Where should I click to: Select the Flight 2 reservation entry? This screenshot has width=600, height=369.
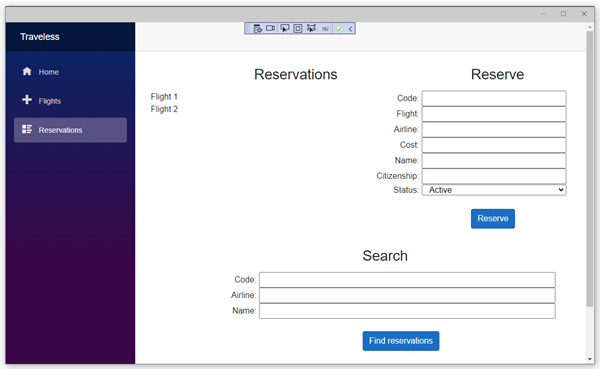click(x=164, y=109)
